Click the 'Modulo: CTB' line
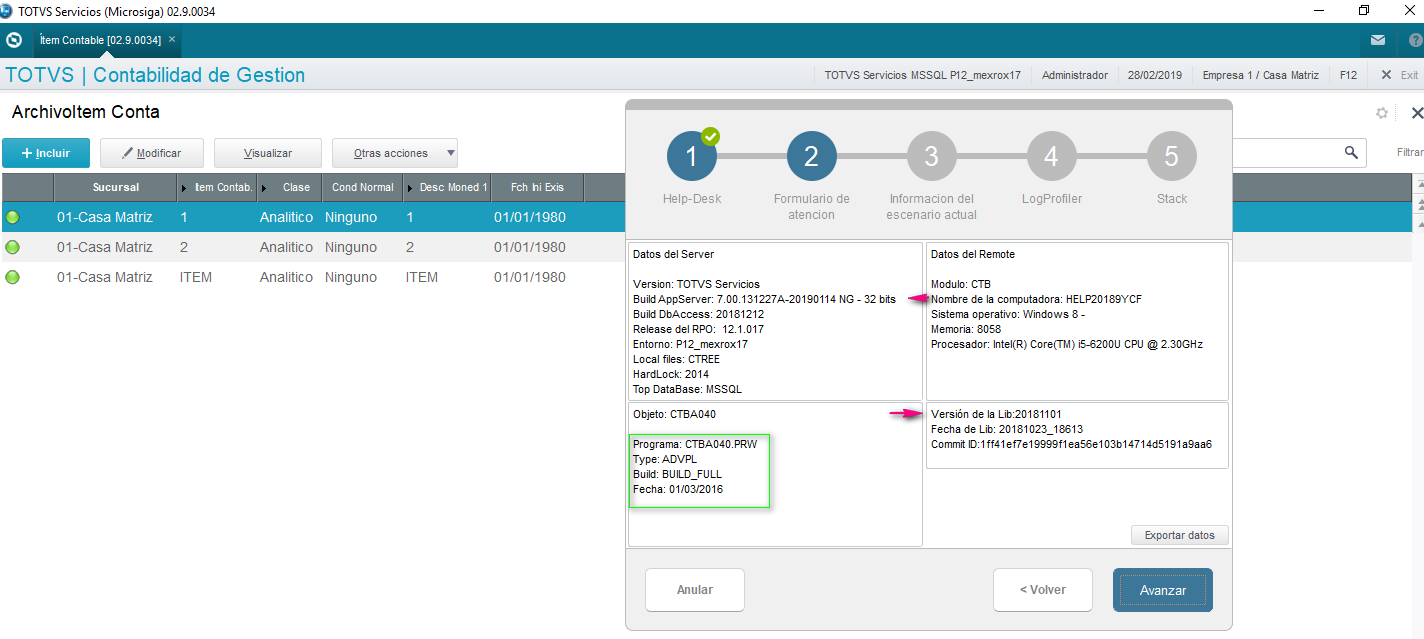Viewport: 1424px width, 639px height. 961,284
